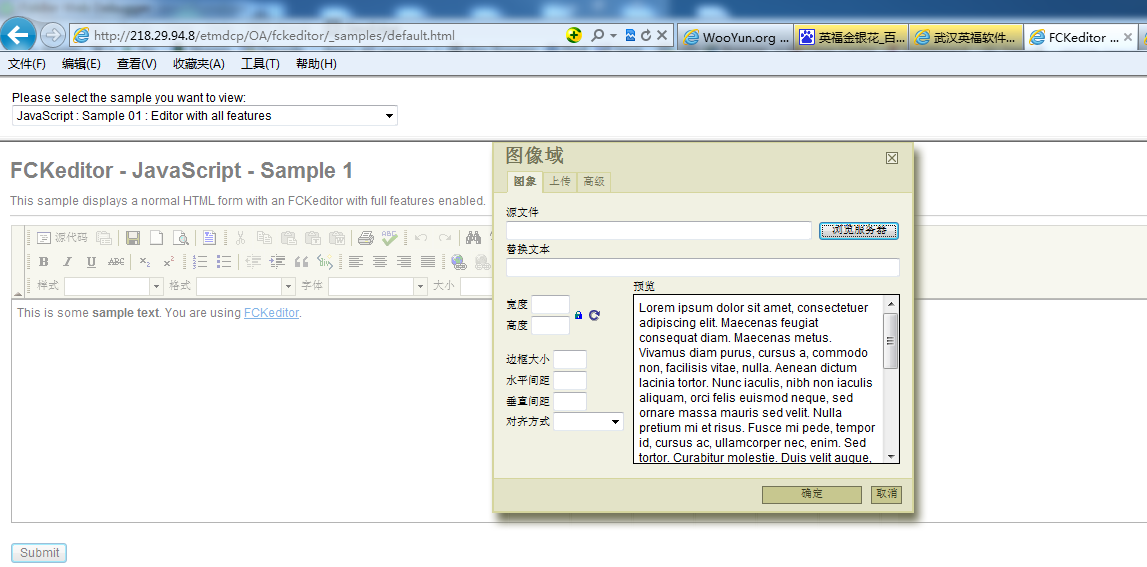Click the 确定 OK button
This screenshot has height=567, width=1147.
812,494
